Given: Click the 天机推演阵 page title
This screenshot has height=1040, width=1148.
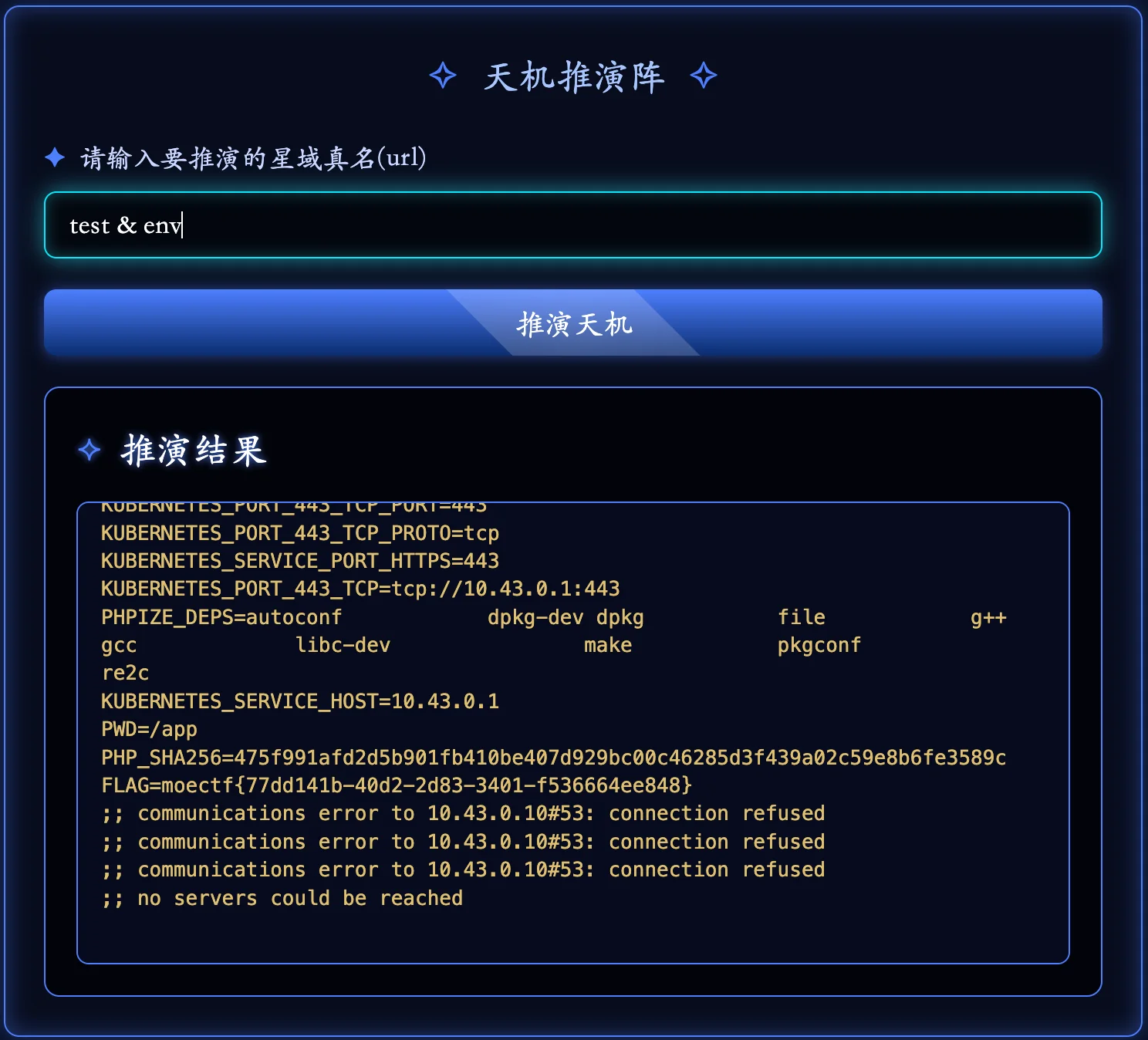Looking at the screenshot, I should [573, 77].
